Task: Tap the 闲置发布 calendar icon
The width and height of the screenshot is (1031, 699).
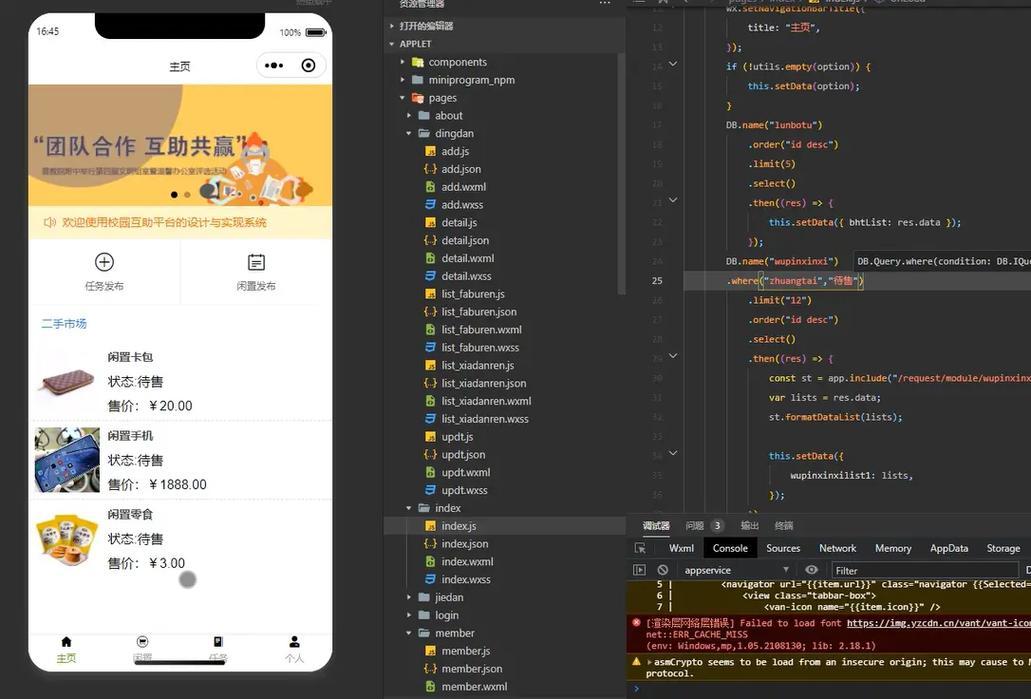Action: pyautogui.click(x=256, y=262)
